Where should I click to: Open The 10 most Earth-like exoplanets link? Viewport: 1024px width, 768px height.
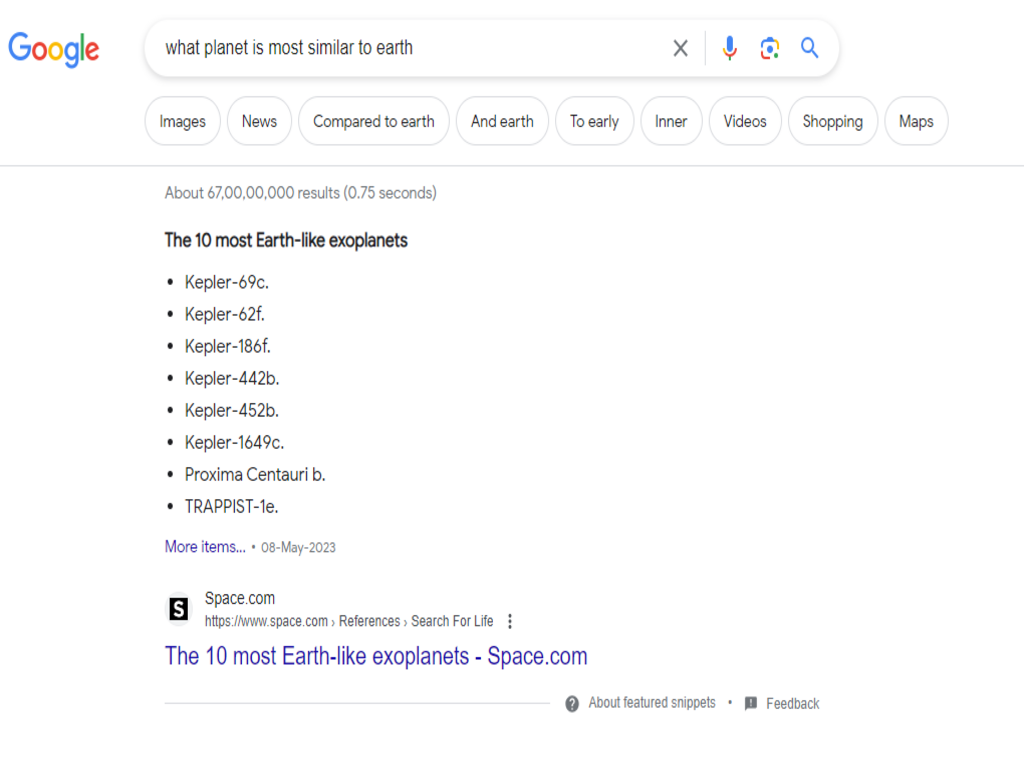tap(376, 656)
